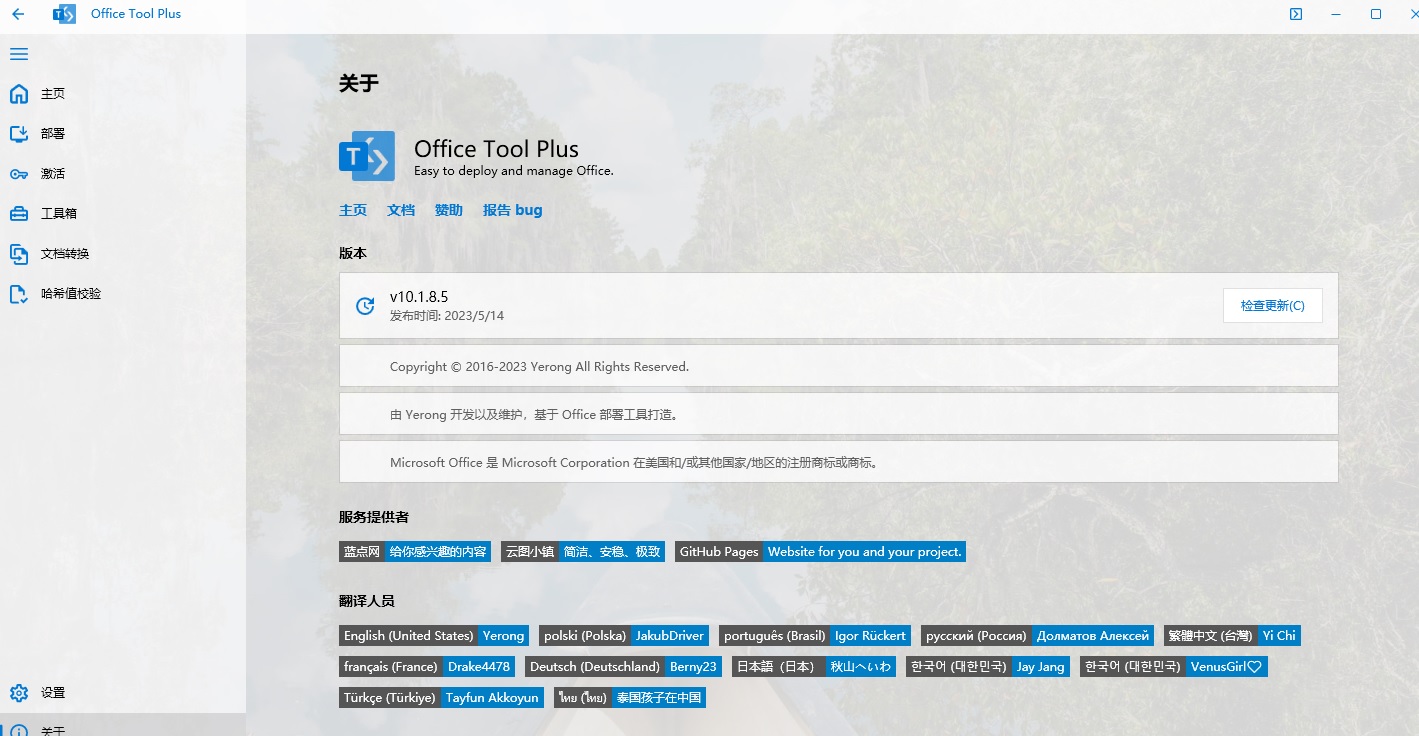
Task: Open the 部署 navigation item
Action: pyautogui.click(x=123, y=134)
